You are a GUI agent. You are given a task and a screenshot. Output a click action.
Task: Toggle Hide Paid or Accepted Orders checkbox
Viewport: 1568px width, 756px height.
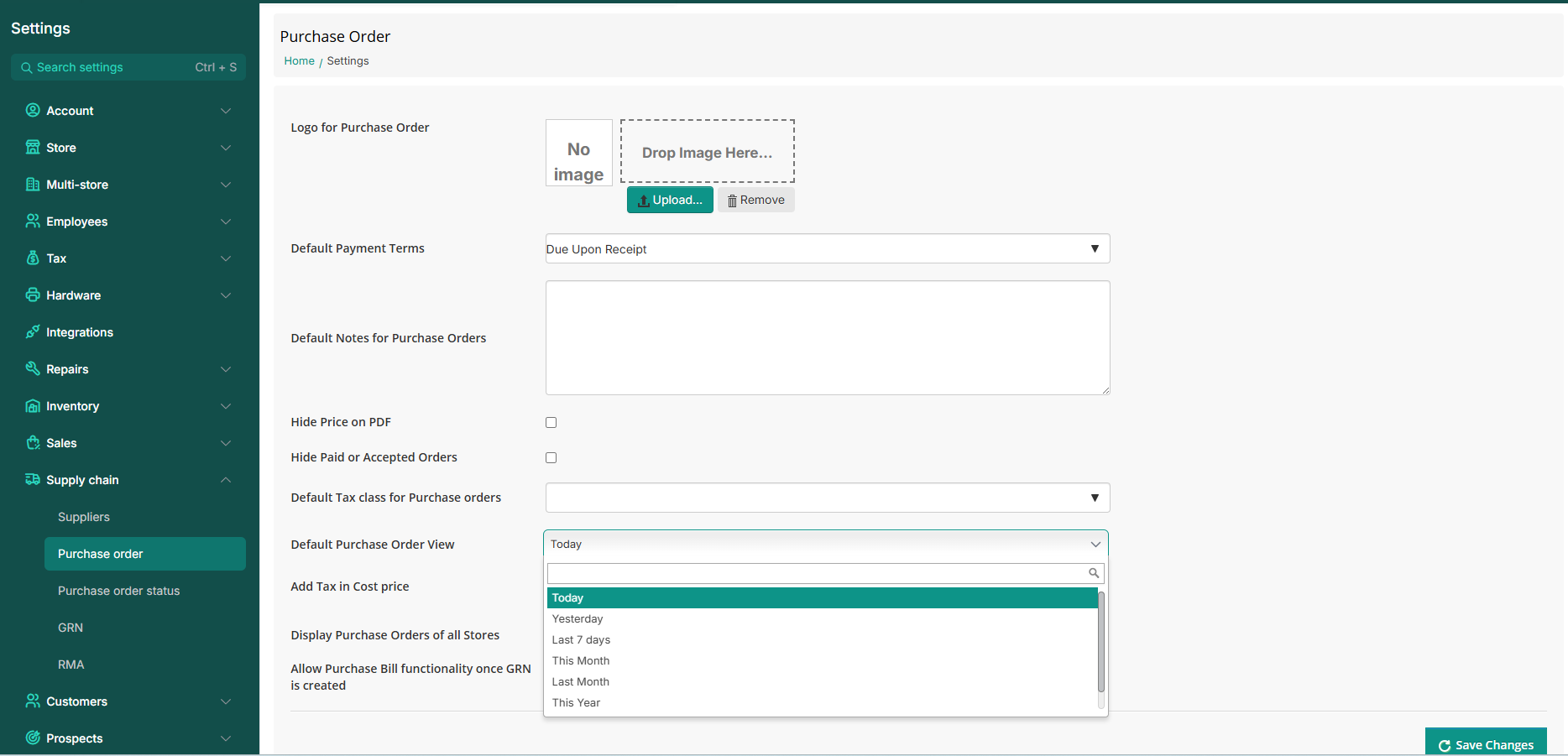click(551, 458)
